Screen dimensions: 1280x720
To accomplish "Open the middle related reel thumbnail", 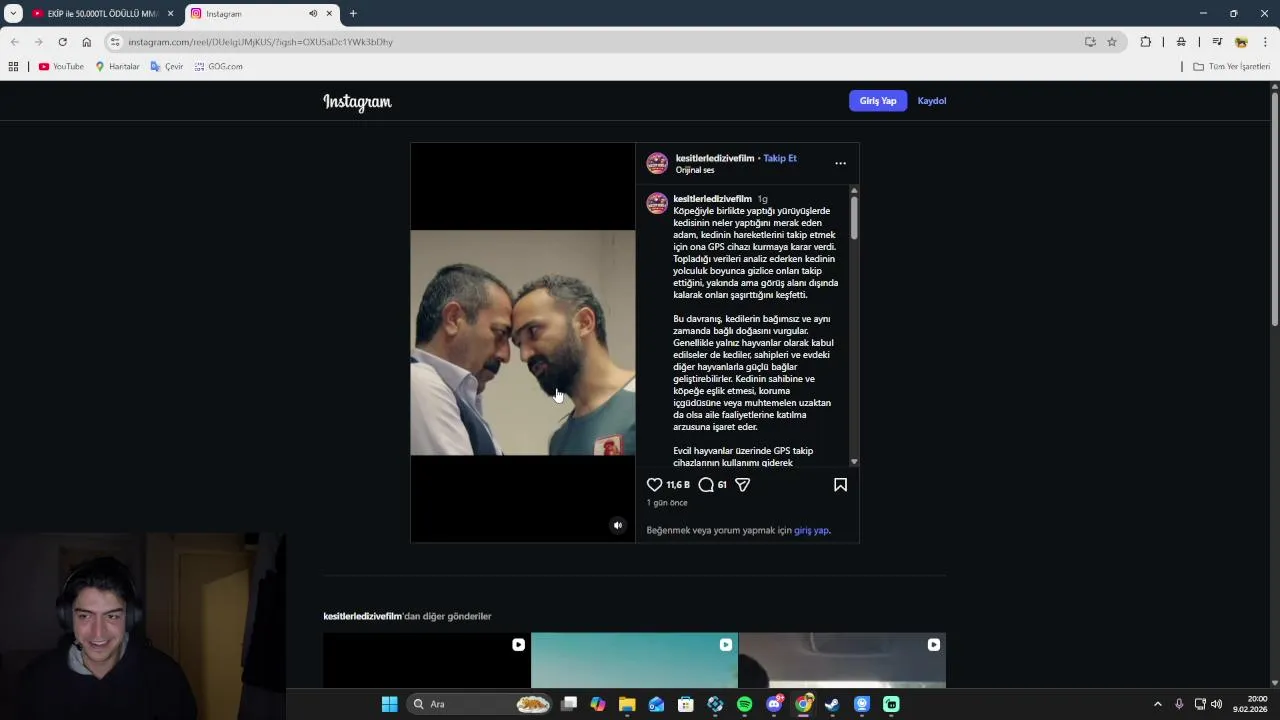I will point(634,660).
